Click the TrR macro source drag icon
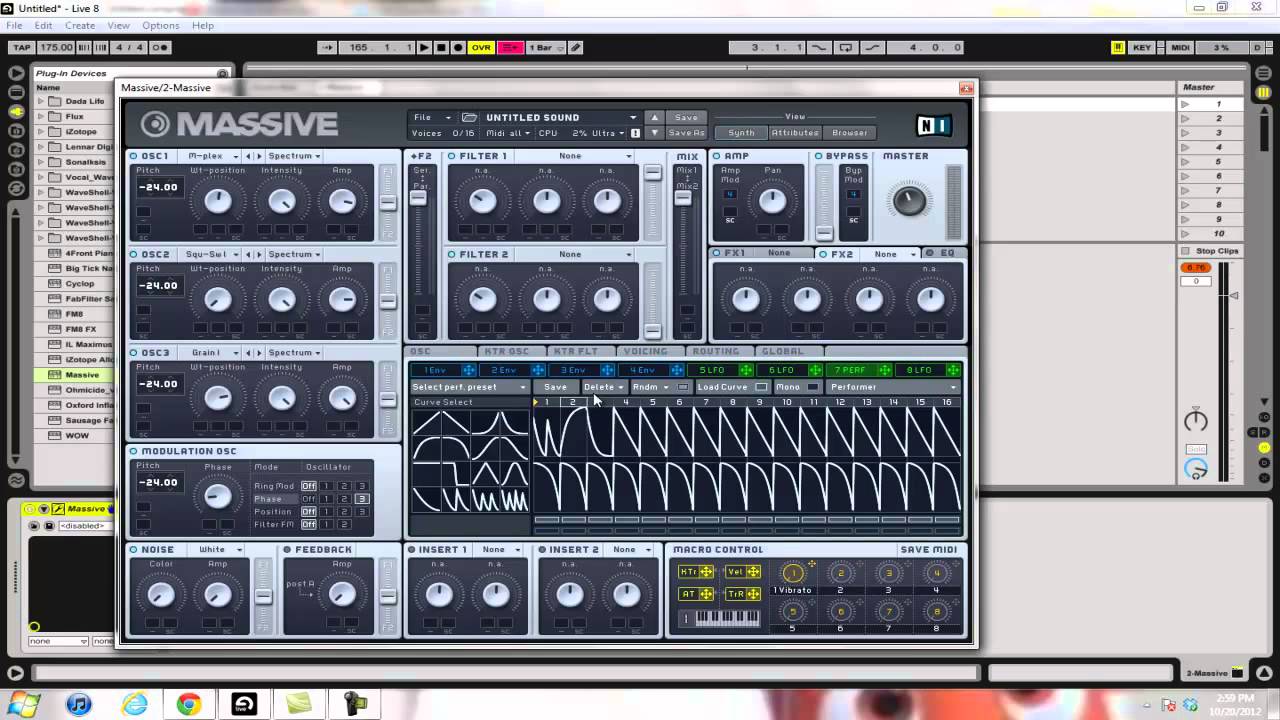Image resolution: width=1280 pixels, height=720 pixels. click(x=753, y=594)
